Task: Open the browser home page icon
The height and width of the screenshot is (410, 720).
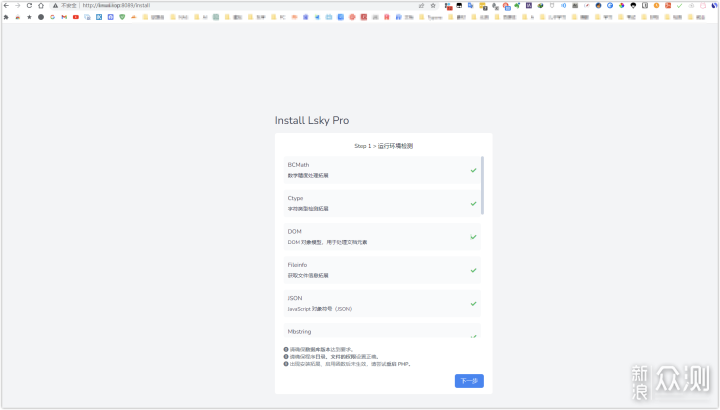Action: (40, 5)
